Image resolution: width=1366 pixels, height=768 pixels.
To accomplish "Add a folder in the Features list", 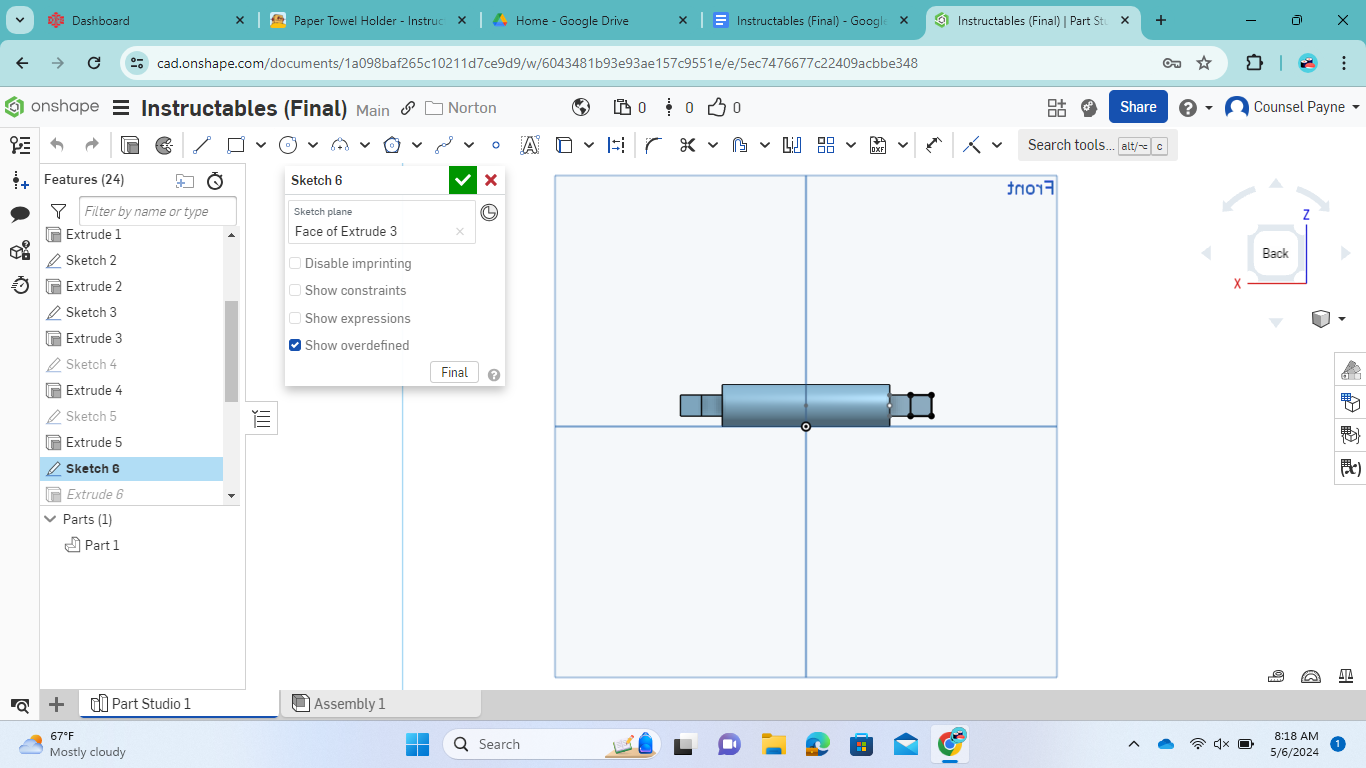I will (x=185, y=181).
